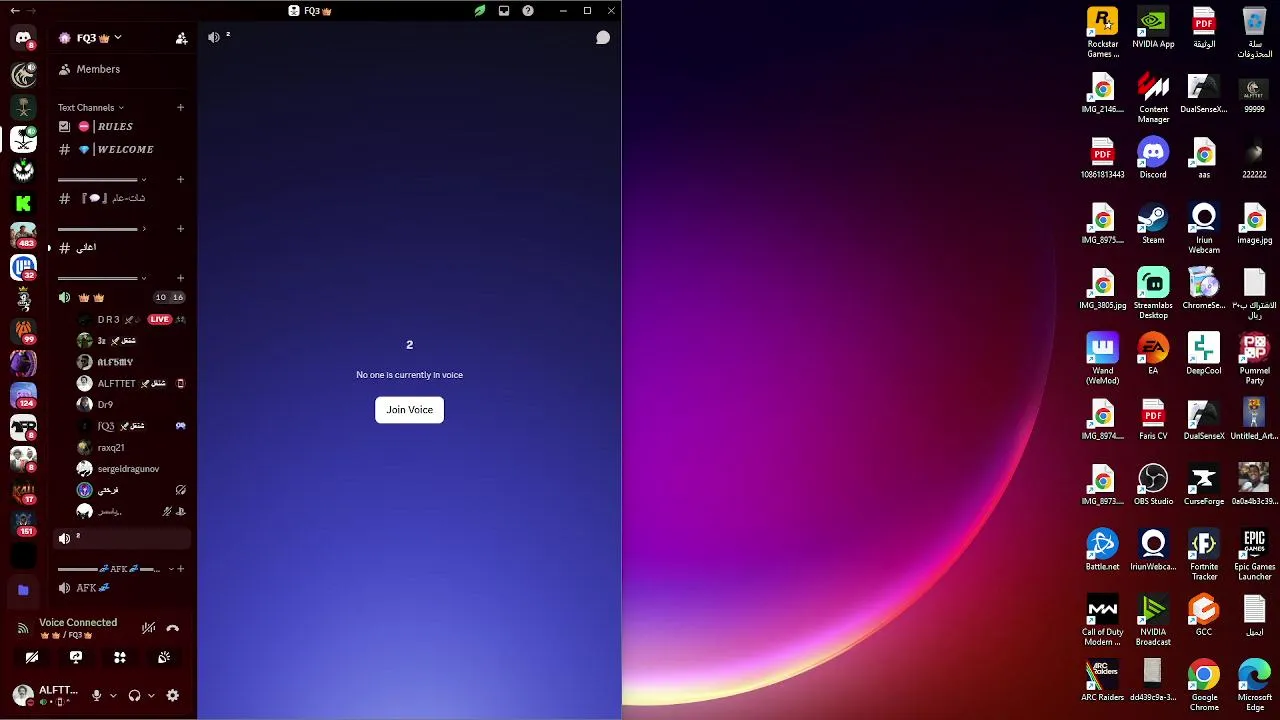Go back using Discord back arrow
The height and width of the screenshot is (720, 1280).
click(x=14, y=10)
